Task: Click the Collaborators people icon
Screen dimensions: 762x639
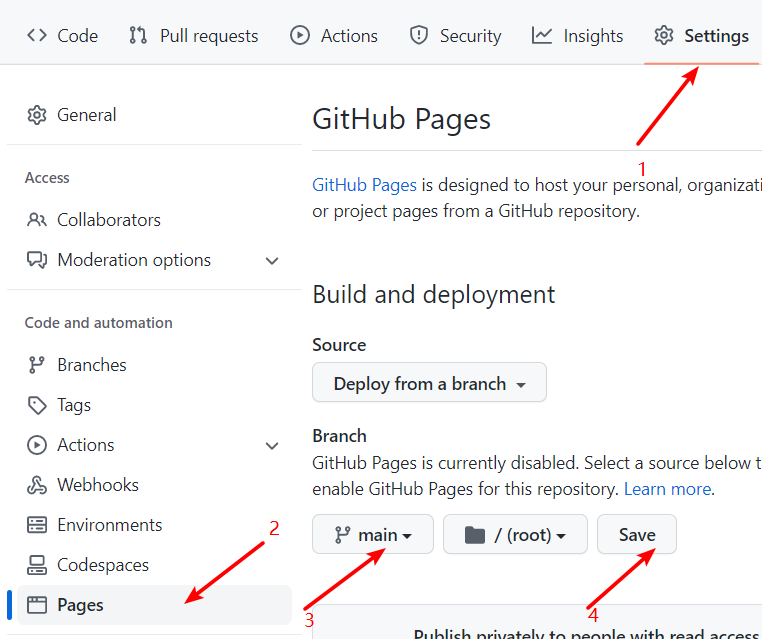Action: point(37,220)
